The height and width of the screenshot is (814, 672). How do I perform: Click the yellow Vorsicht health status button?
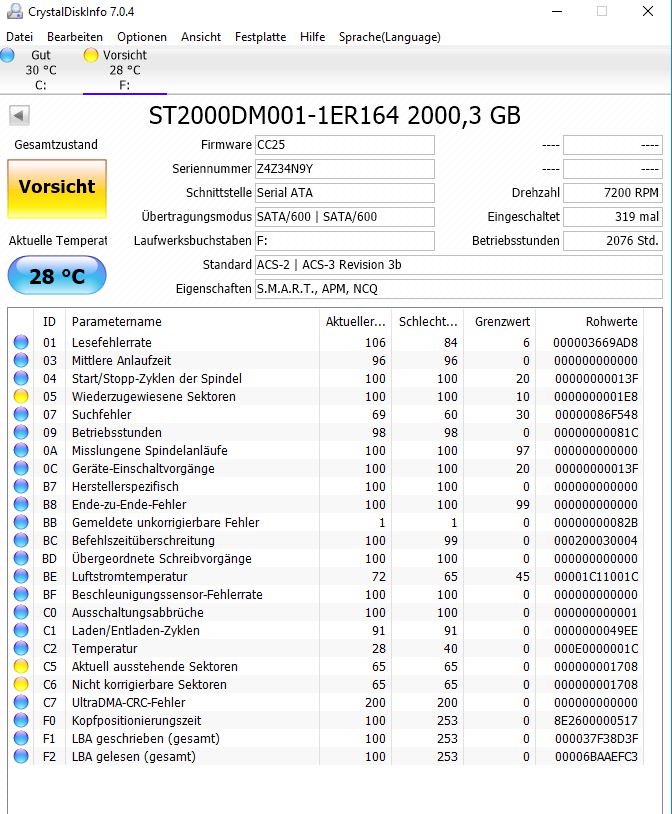(57, 188)
